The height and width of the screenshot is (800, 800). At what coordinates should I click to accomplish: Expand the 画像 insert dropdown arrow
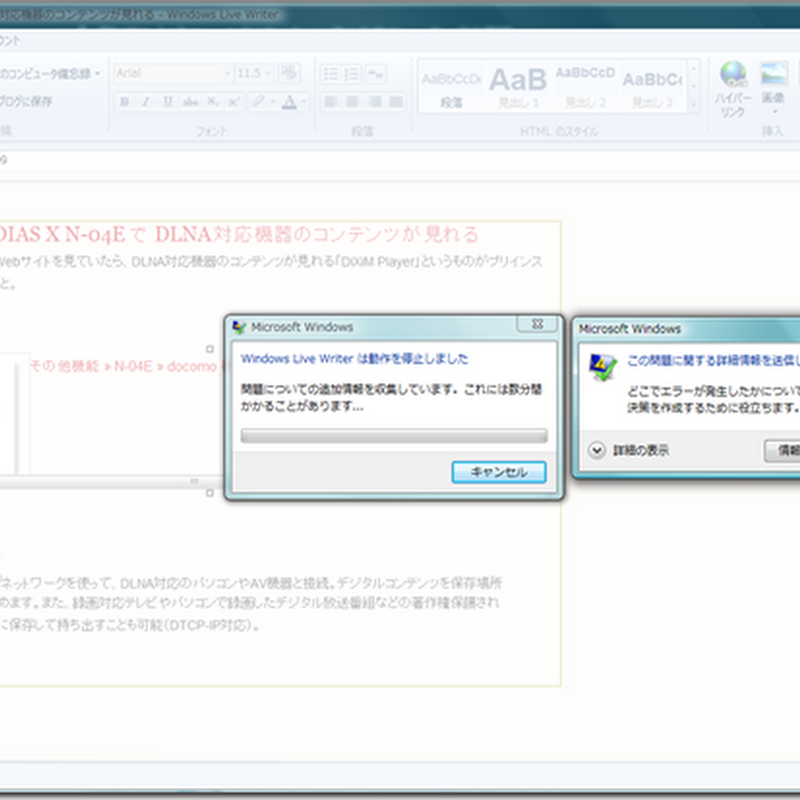pyautogui.click(x=774, y=112)
